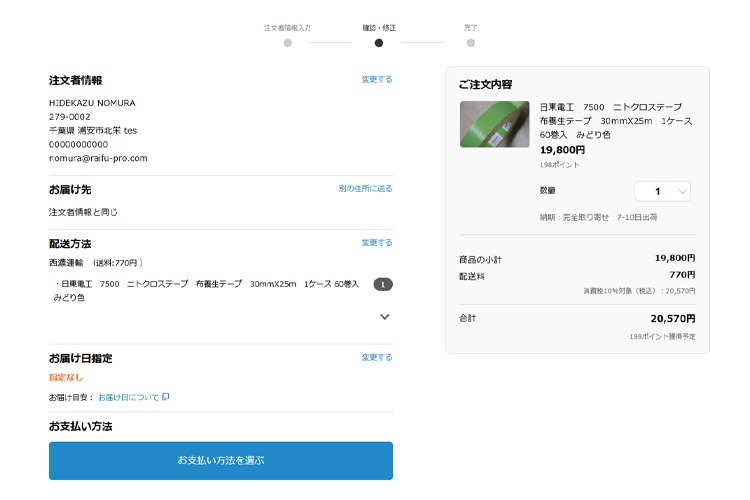Click the name HIDEKAZU NOMURA
This screenshot has width=750, height=500.
[x=92, y=103]
